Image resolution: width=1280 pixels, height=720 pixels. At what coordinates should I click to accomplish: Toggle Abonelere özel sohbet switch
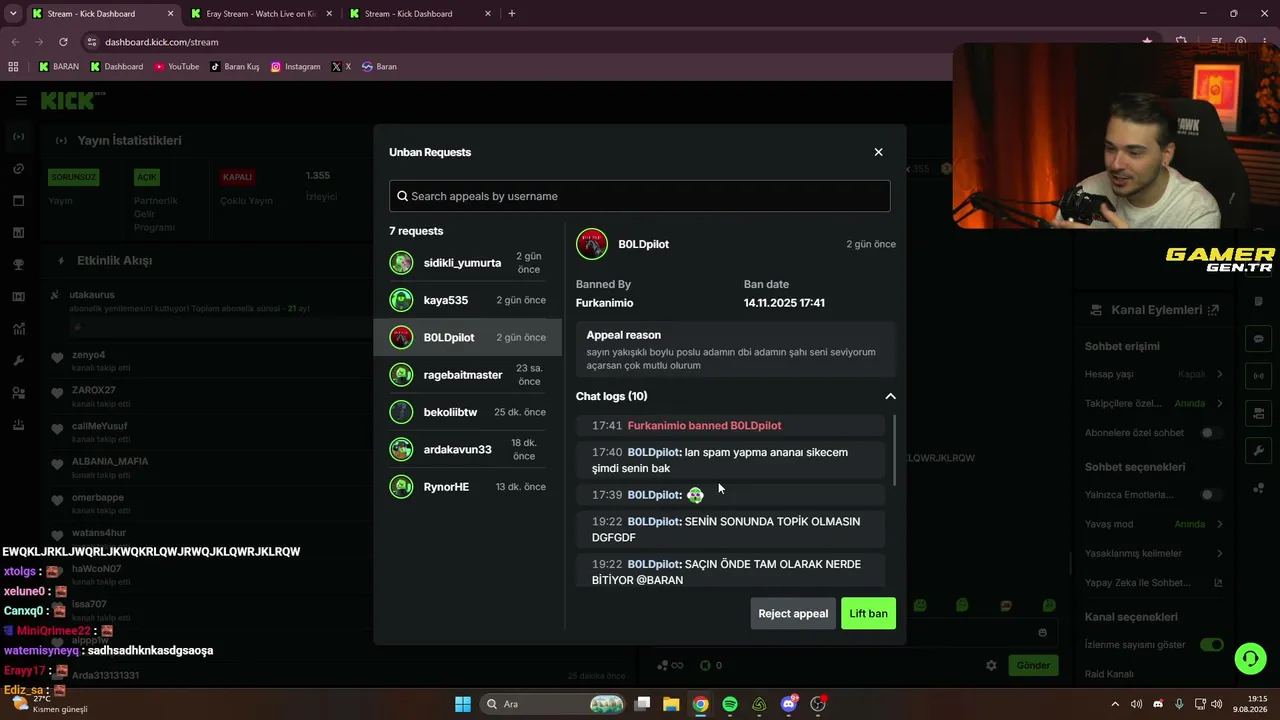tap(1211, 433)
